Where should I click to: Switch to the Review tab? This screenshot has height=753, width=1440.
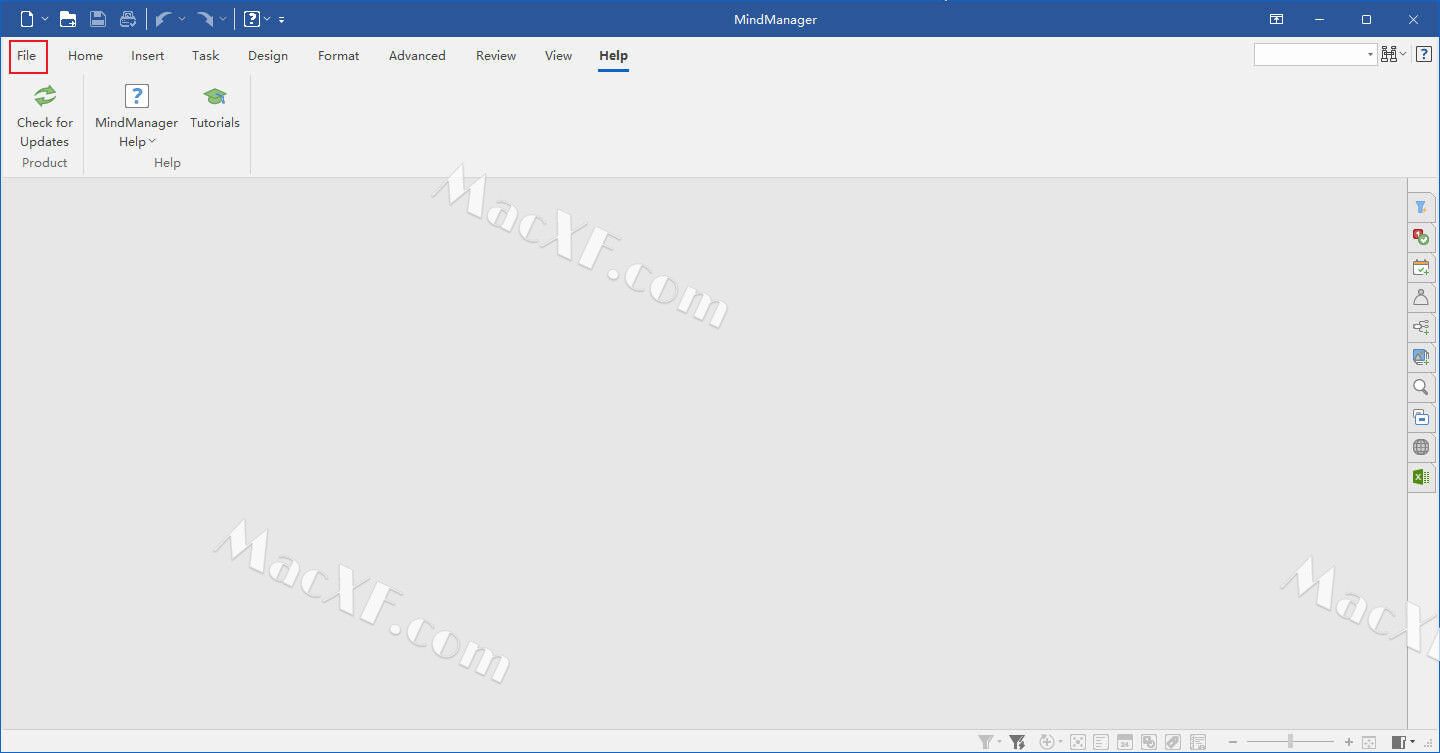496,55
